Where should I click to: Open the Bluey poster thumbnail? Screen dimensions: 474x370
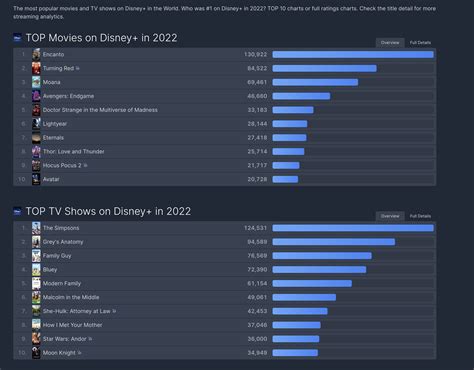click(36, 270)
